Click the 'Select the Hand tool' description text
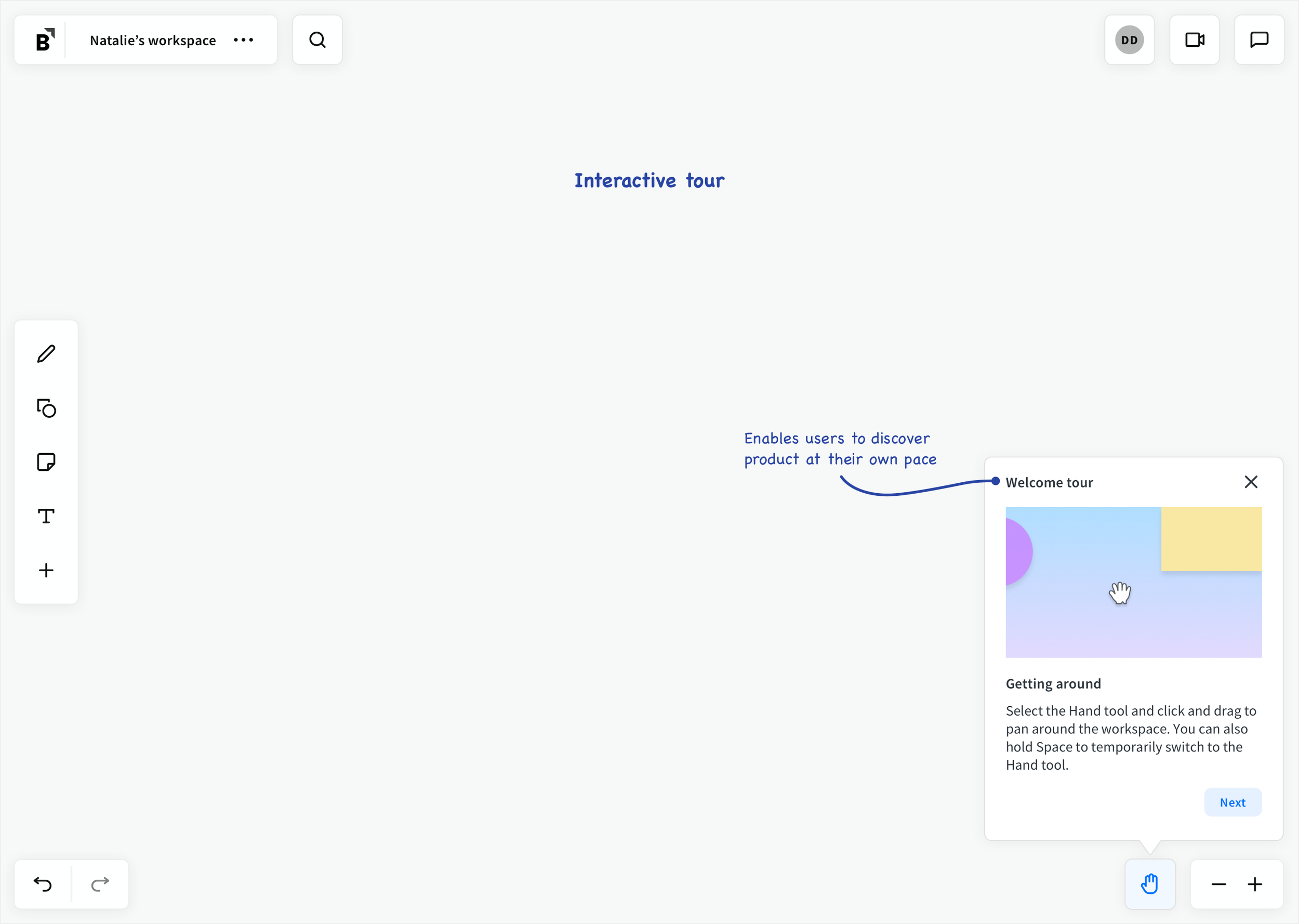The image size is (1299, 924). pos(1131,737)
